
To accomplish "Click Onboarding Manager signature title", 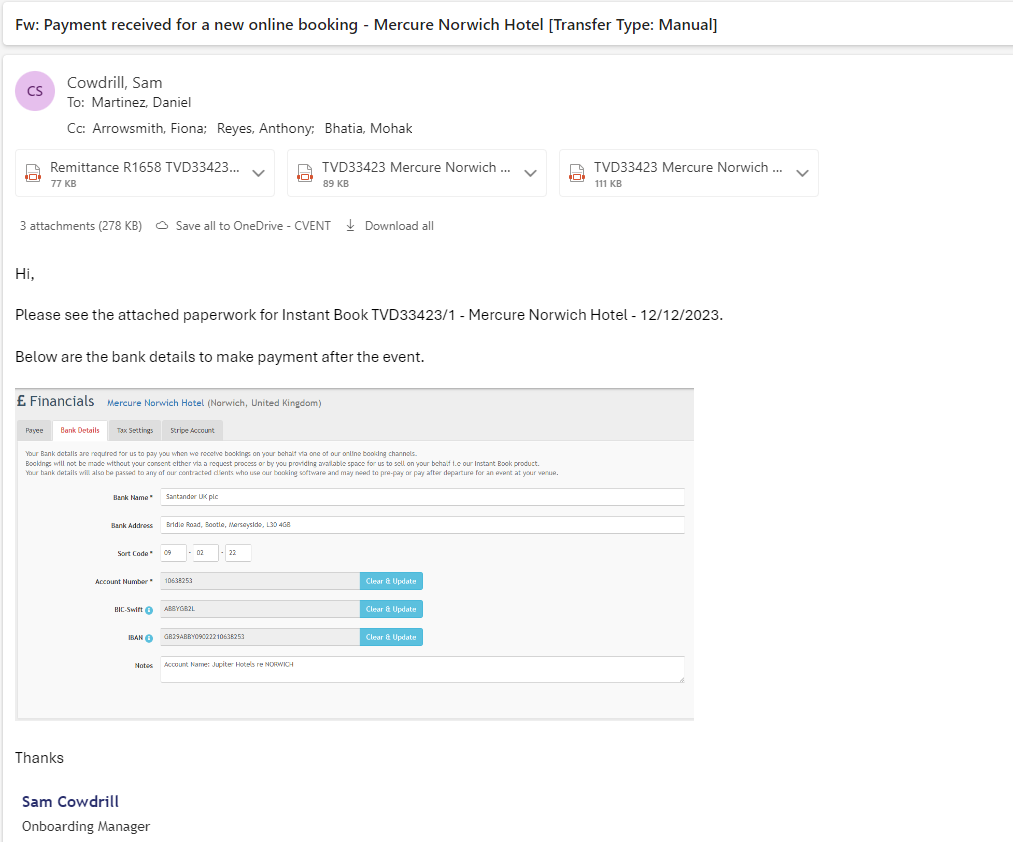I will [x=86, y=826].
